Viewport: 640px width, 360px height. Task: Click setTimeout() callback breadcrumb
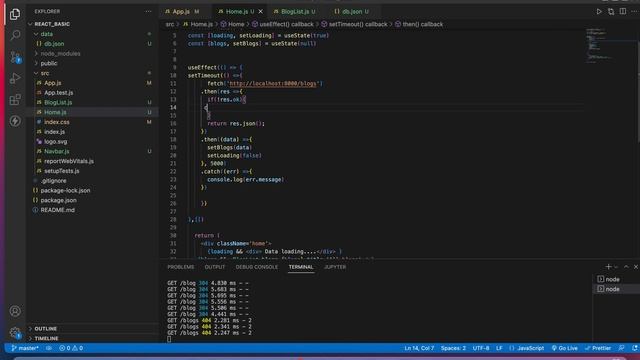tap(354, 24)
